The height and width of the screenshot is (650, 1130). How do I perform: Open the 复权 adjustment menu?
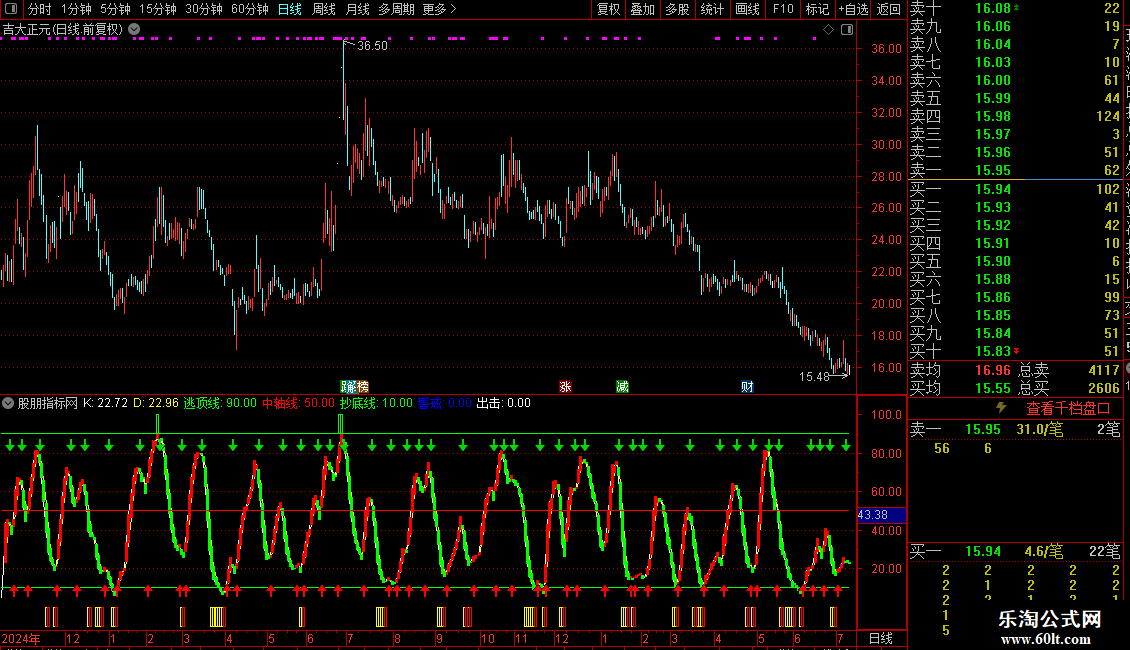point(608,9)
